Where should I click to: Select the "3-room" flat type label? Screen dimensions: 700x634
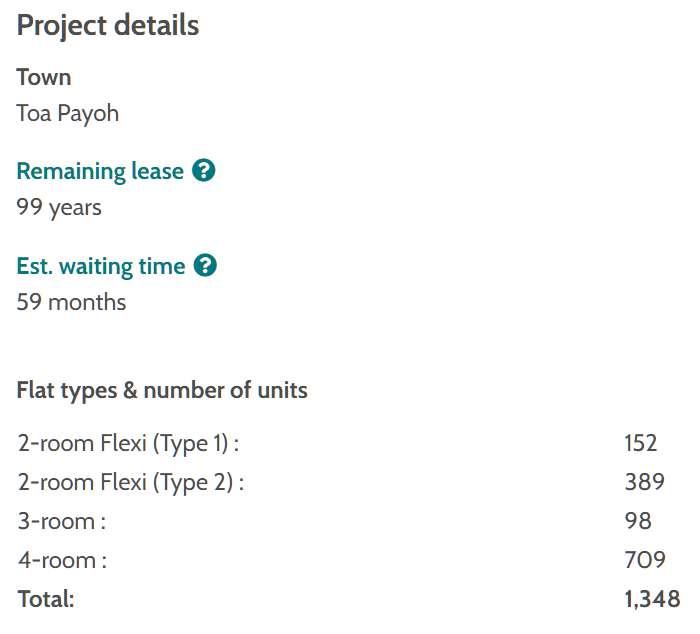tap(62, 521)
